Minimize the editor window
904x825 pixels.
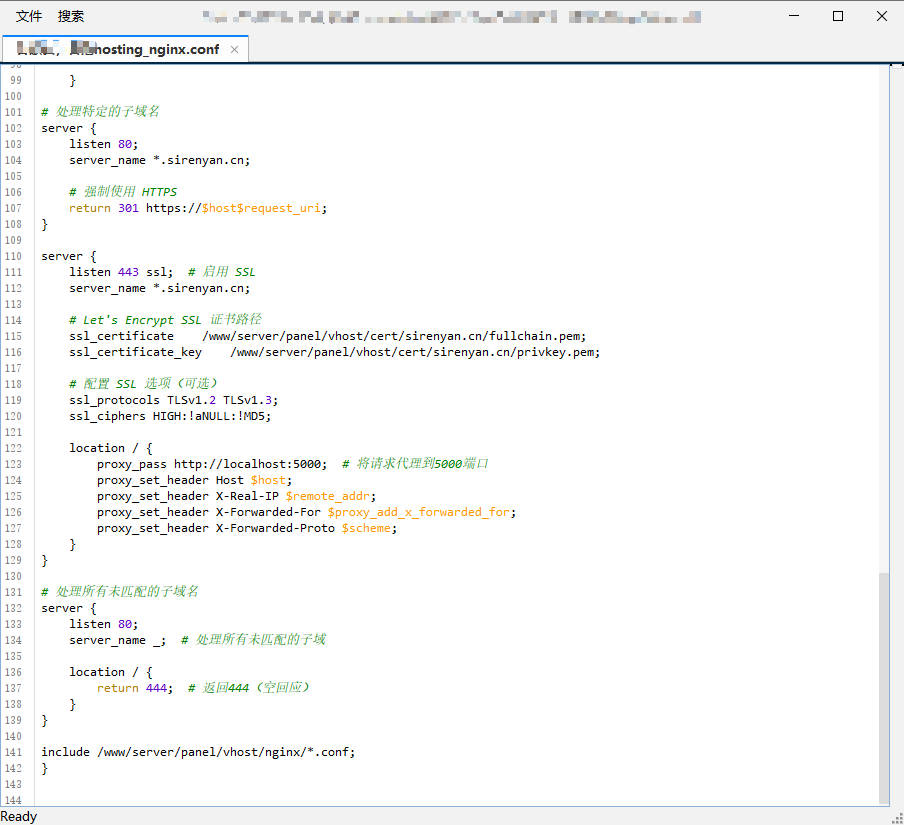coord(794,16)
